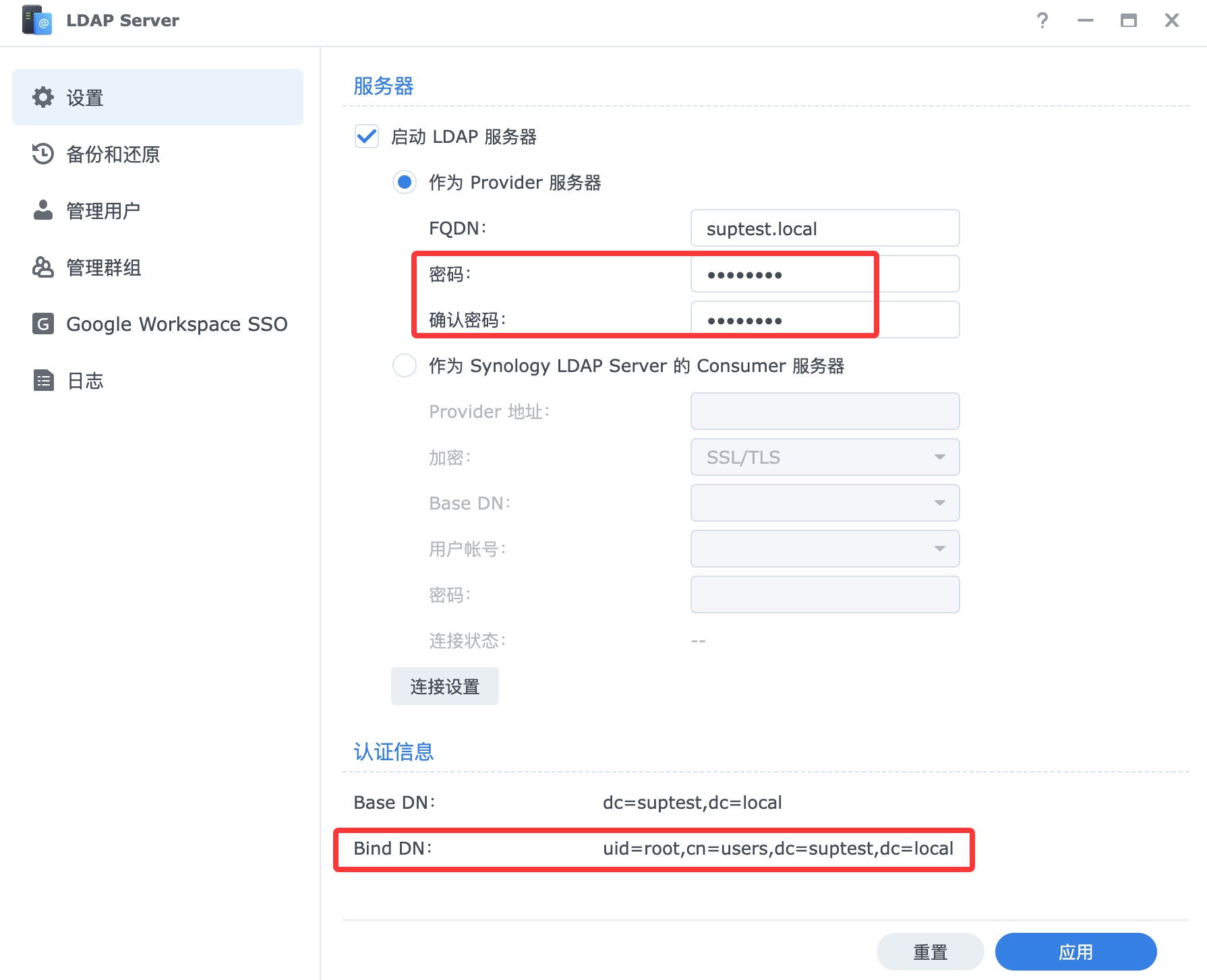This screenshot has height=980, width=1207.
Task: Go to 备份和还原 section
Action: [158, 154]
